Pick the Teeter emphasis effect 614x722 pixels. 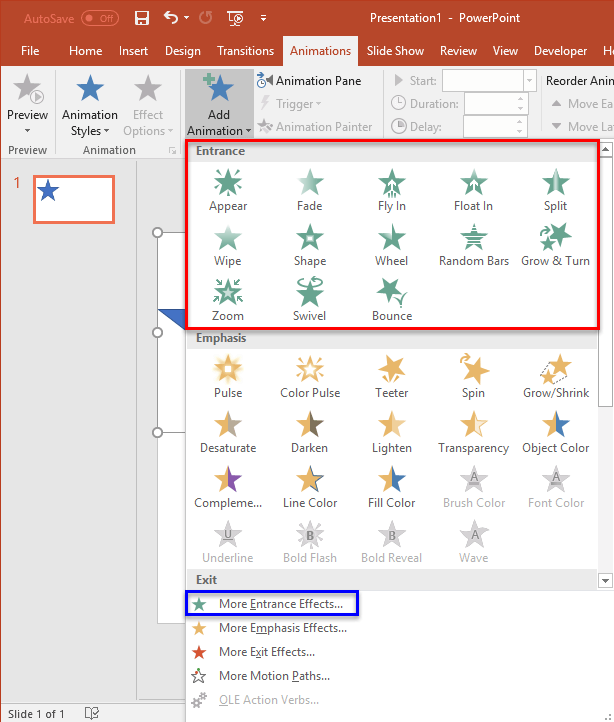coord(392,377)
